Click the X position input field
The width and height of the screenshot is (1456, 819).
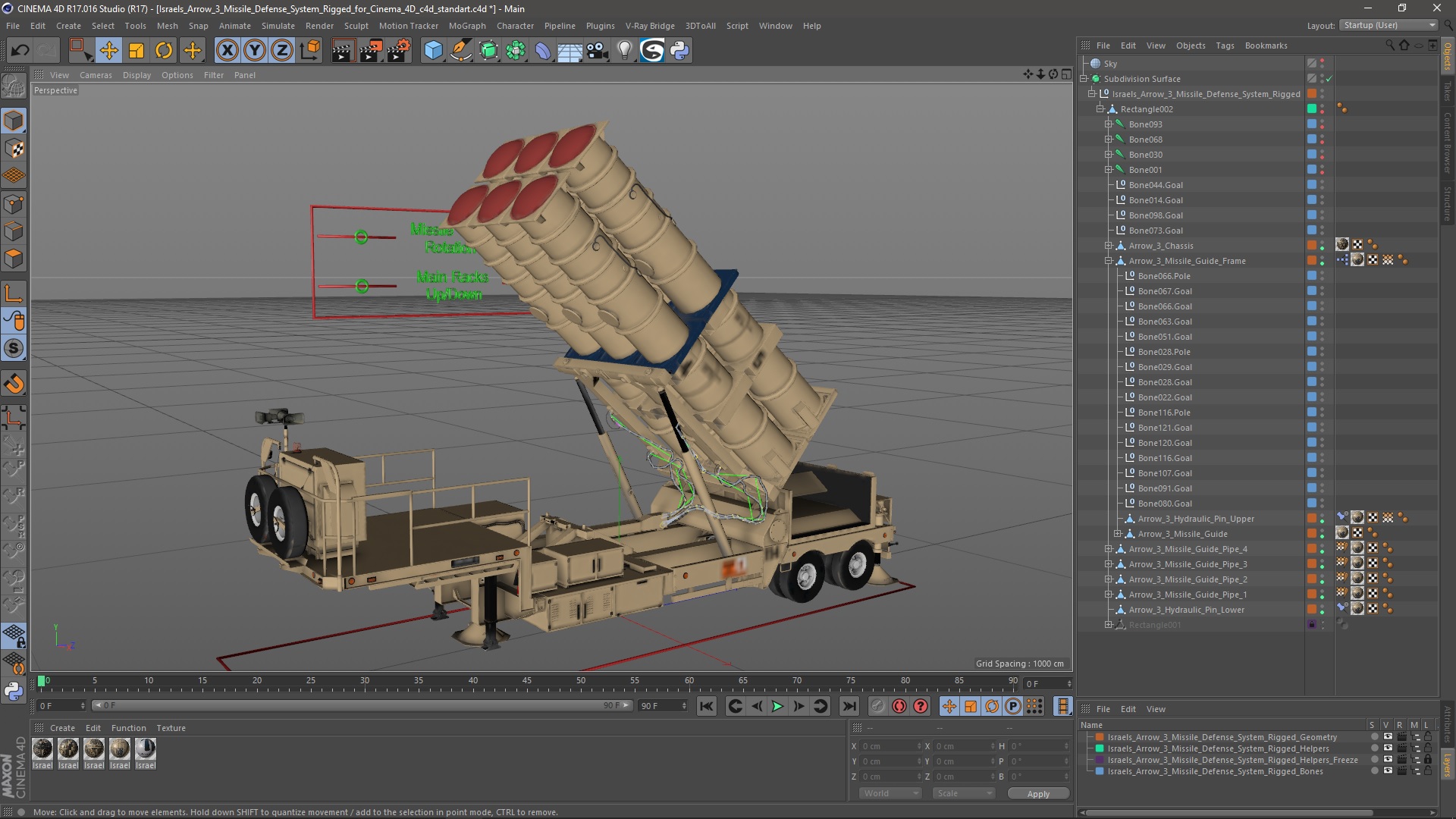click(890, 746)
